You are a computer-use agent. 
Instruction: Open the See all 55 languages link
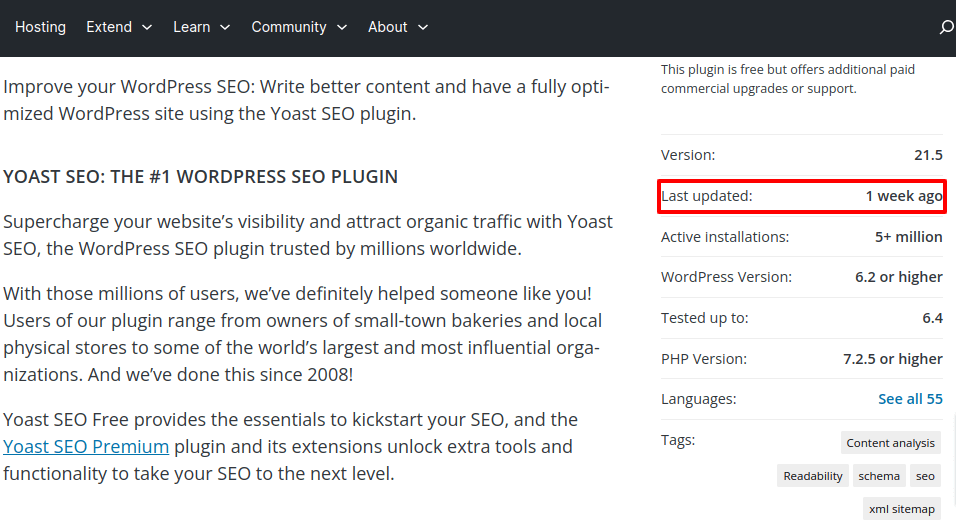click(x=910, y=399)
